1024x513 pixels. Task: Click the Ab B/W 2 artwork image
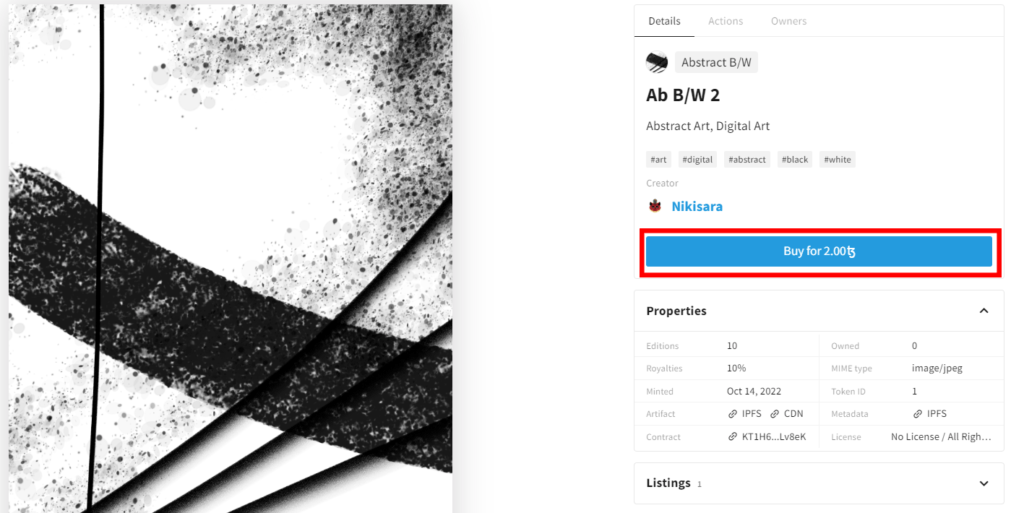(231, 258)
